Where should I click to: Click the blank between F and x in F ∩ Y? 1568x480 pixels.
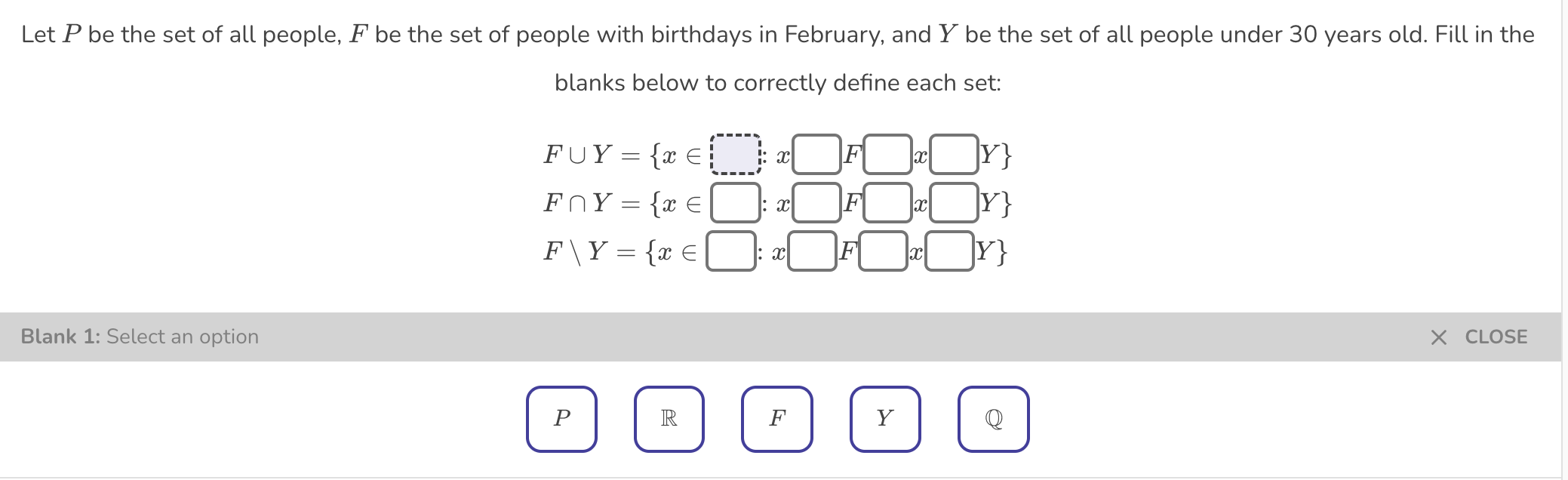point(888,204)
